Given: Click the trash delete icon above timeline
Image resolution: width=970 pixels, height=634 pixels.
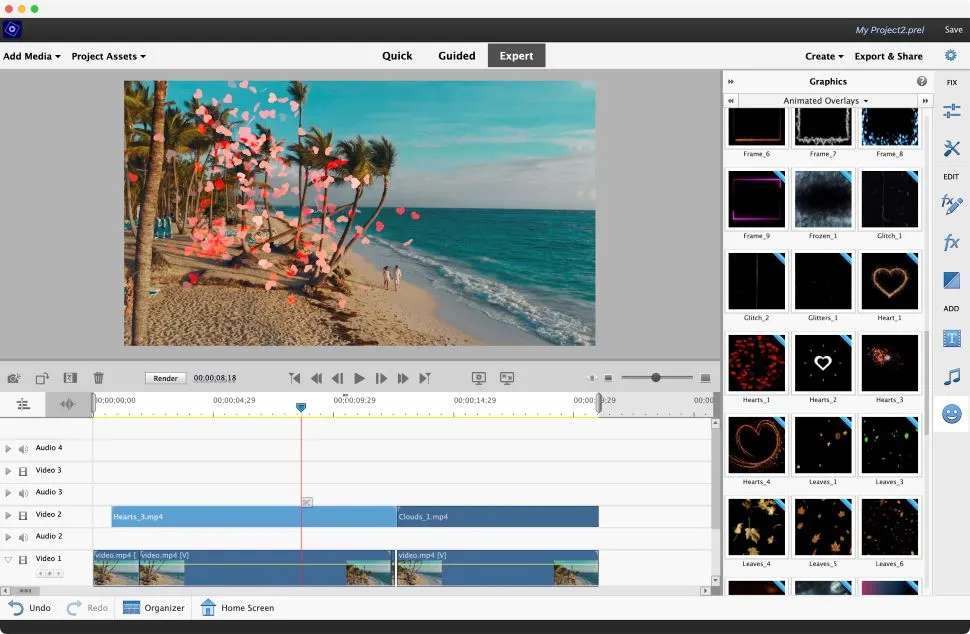Looking at the screenshot, I should pos(98,378).
